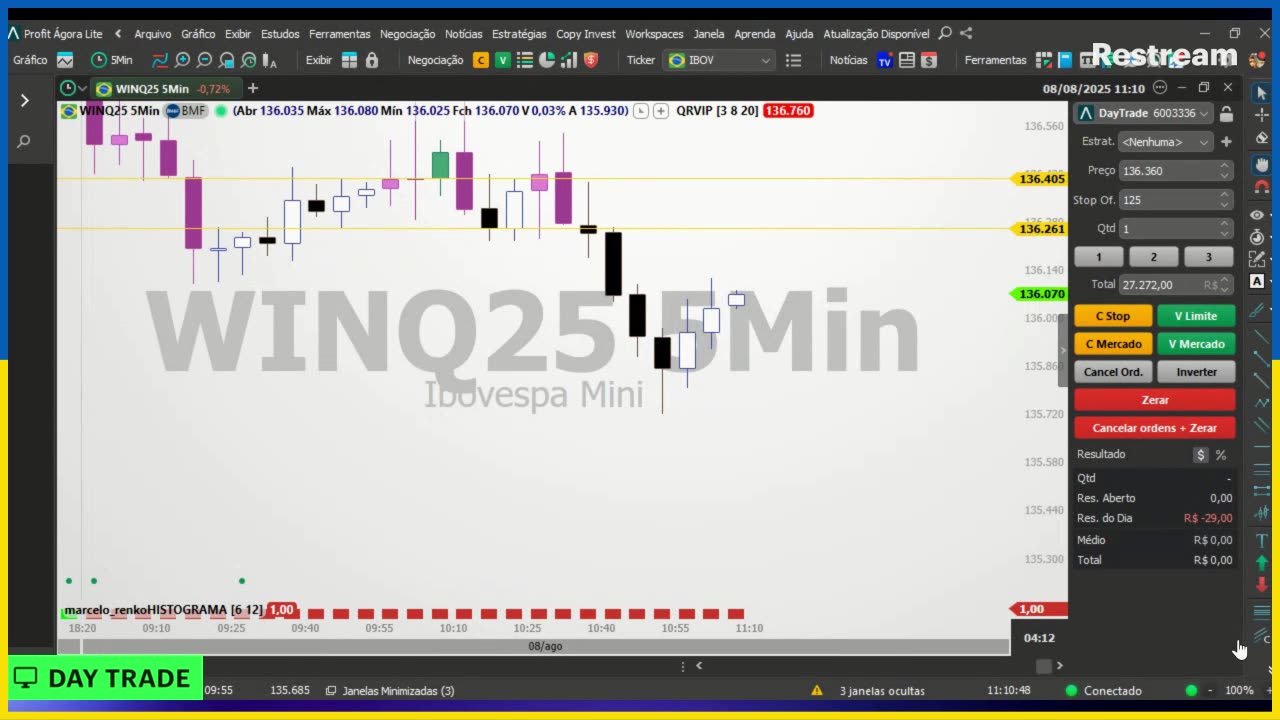
Task: Click the share icon in the menu bar
Action: tap(966, 33)
